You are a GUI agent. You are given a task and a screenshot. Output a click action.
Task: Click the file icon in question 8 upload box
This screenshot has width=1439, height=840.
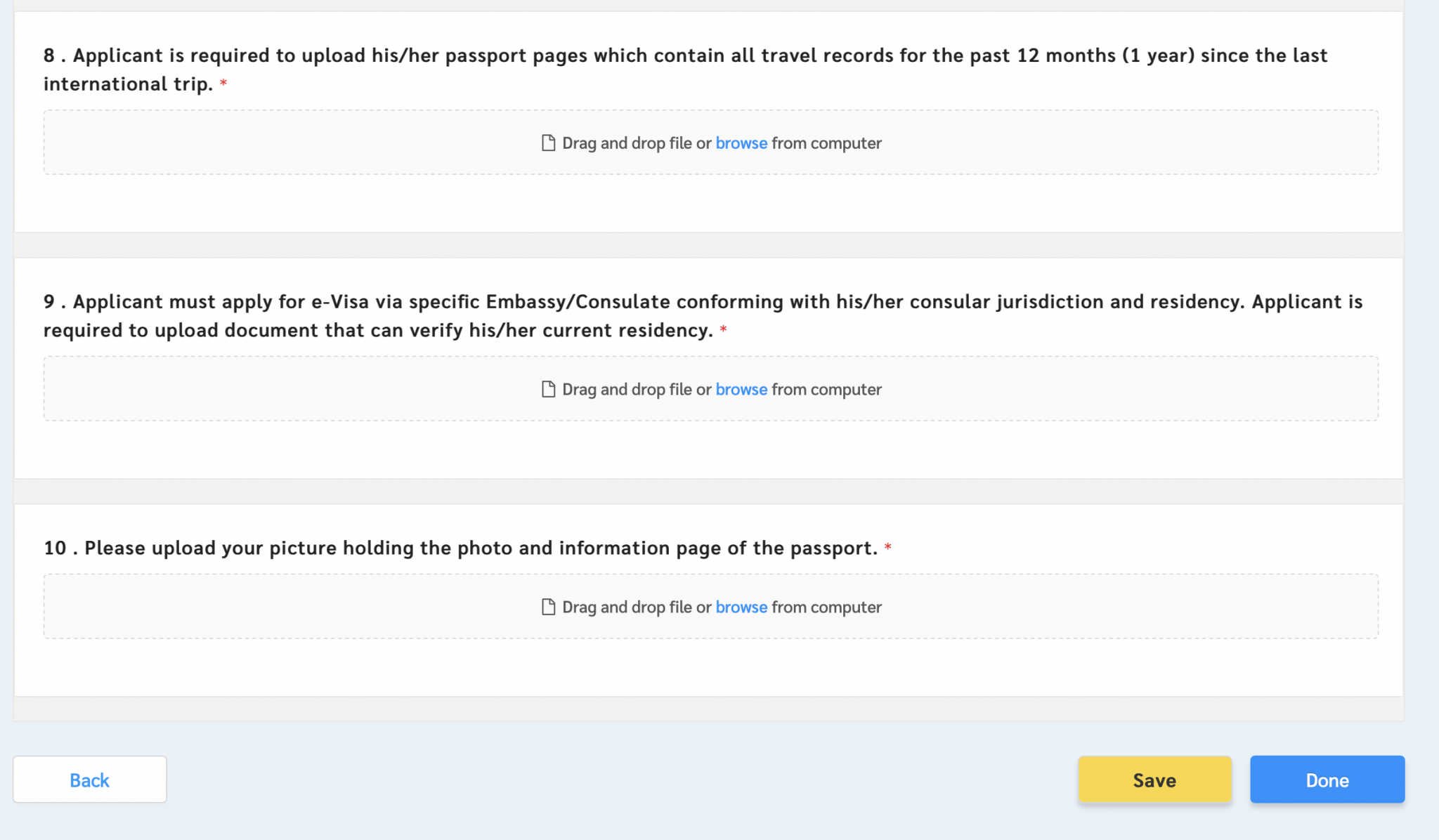pos(548,143)
